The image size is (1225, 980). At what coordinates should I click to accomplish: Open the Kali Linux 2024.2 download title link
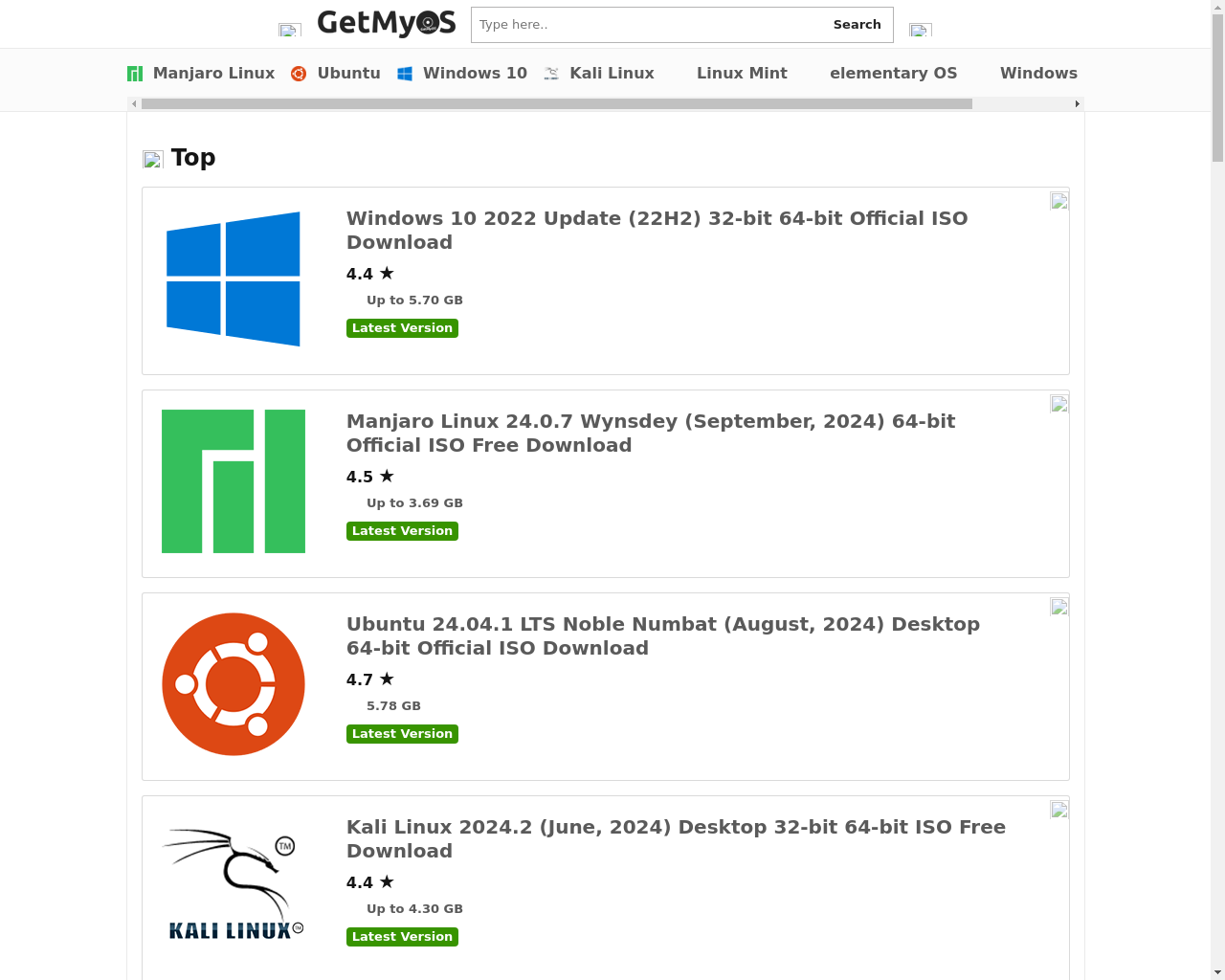click(676, 839)
